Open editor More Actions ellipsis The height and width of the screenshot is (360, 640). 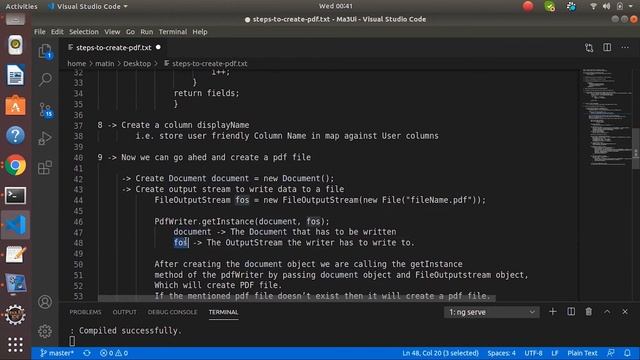(625, 47)
